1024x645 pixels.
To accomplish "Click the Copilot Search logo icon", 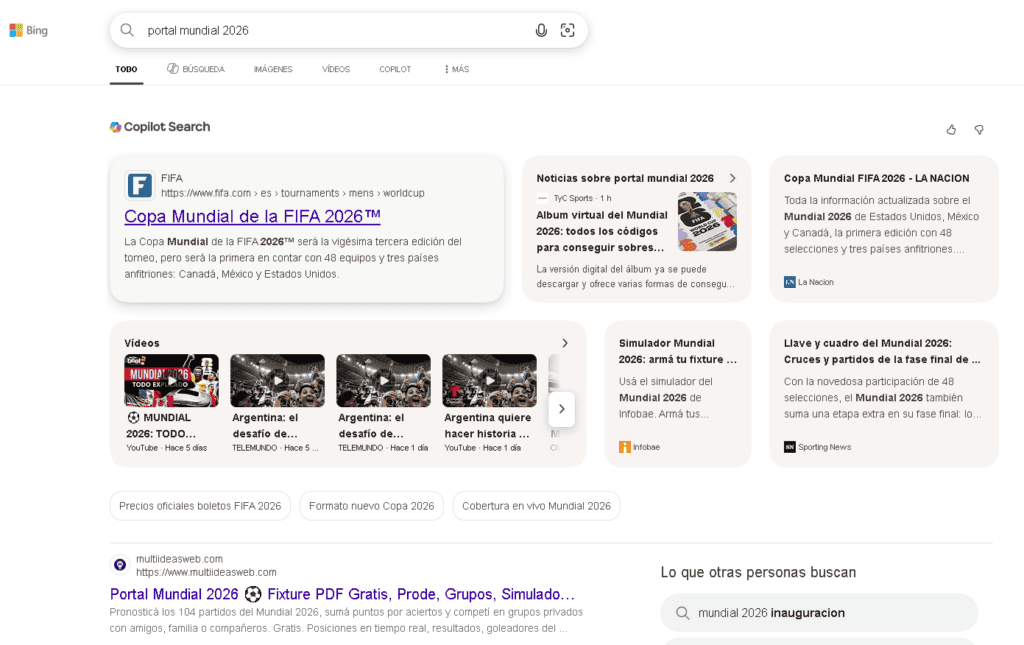I will (x=115, y=127).
